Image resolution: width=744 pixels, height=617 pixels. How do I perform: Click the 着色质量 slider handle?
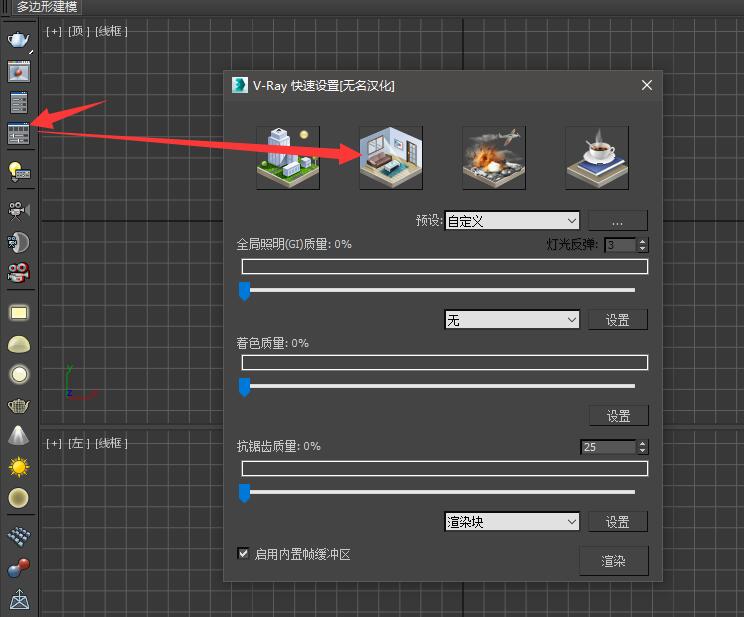(244, 387)
